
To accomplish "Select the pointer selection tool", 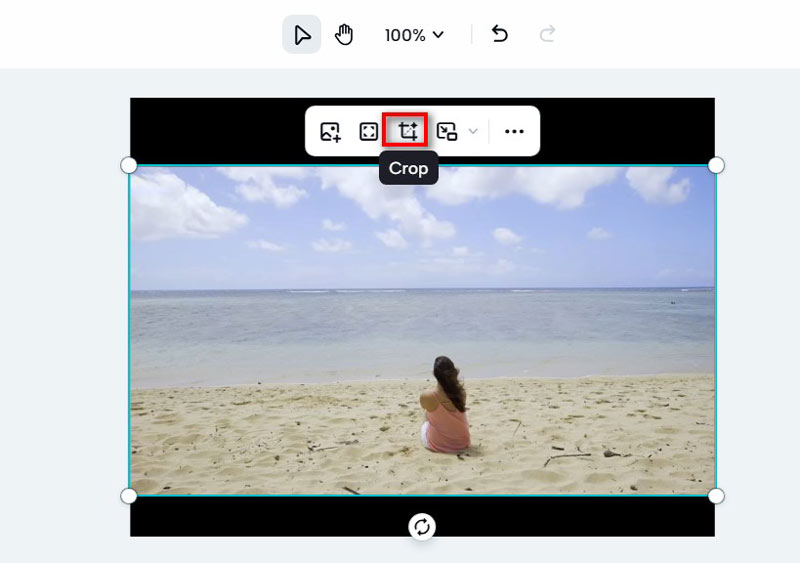I will point(302,35).
